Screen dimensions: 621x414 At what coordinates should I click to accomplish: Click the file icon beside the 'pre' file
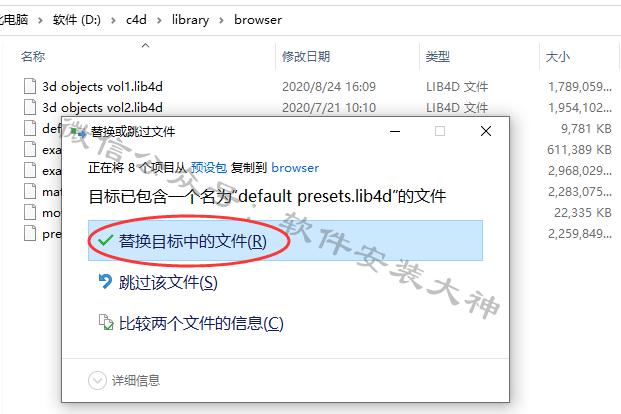coord(30,233)
